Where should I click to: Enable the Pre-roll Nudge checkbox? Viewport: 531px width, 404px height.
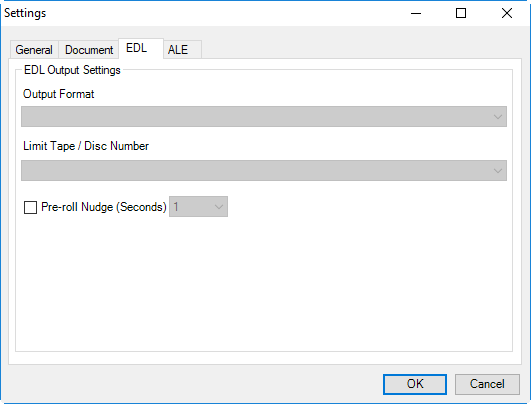point(30,207)
